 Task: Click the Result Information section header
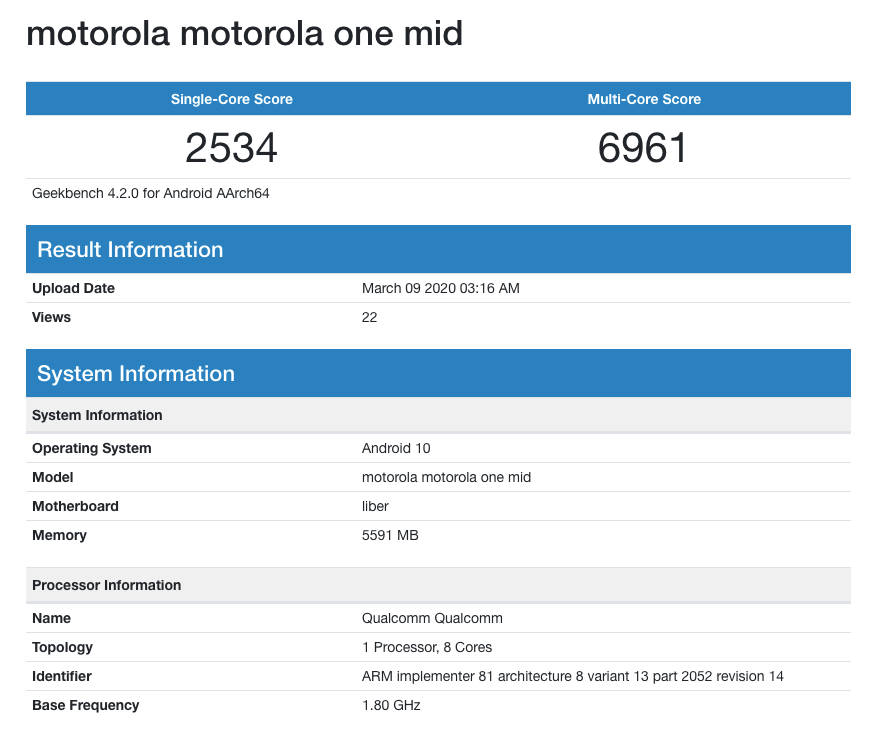128,249
